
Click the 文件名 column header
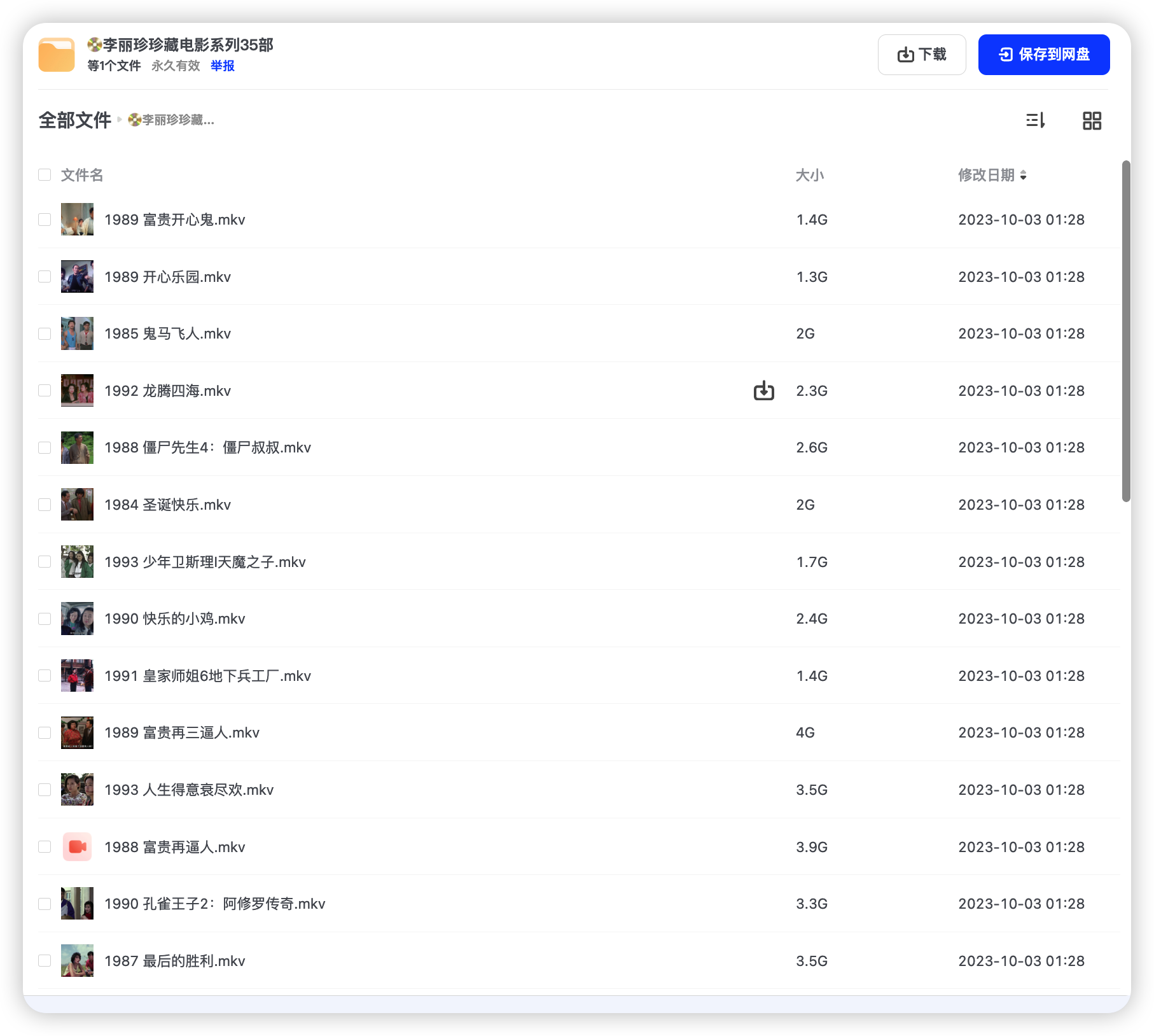pyautogui.click(x=82, y=175)
